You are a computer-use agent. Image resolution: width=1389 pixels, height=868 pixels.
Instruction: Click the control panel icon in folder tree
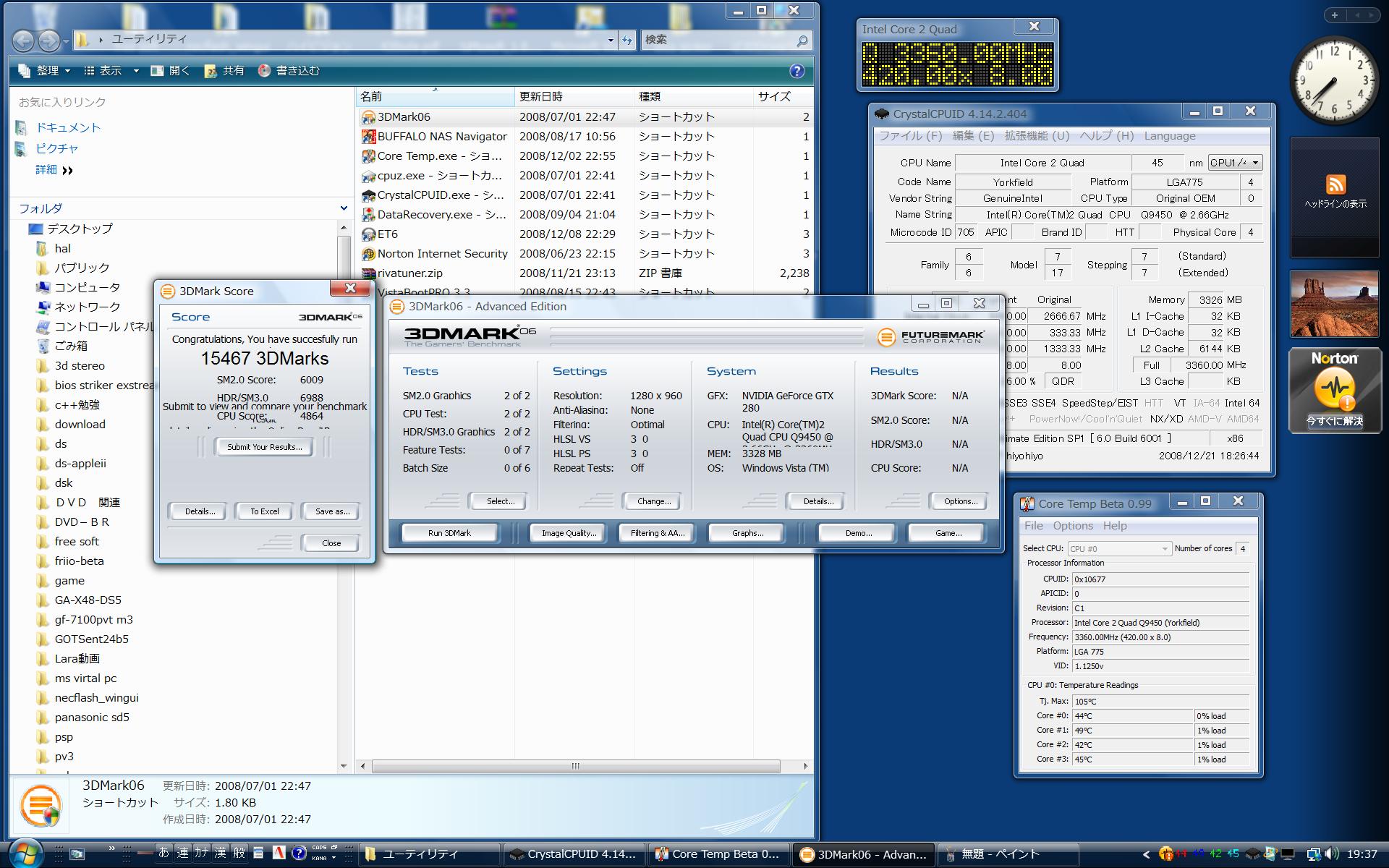pyautogui.click(x=43, y=326)
